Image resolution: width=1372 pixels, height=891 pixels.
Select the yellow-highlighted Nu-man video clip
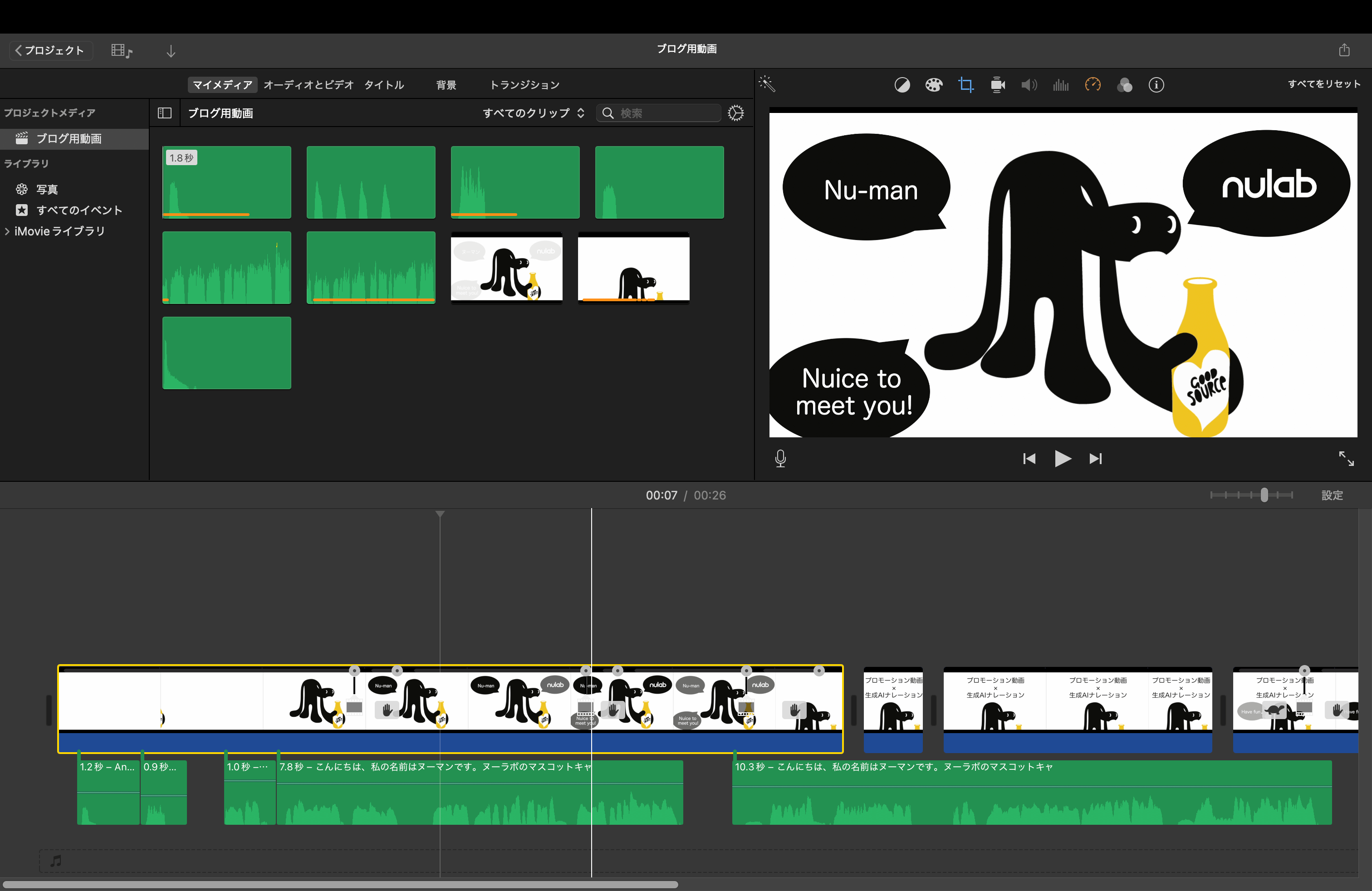coord(450,709)
